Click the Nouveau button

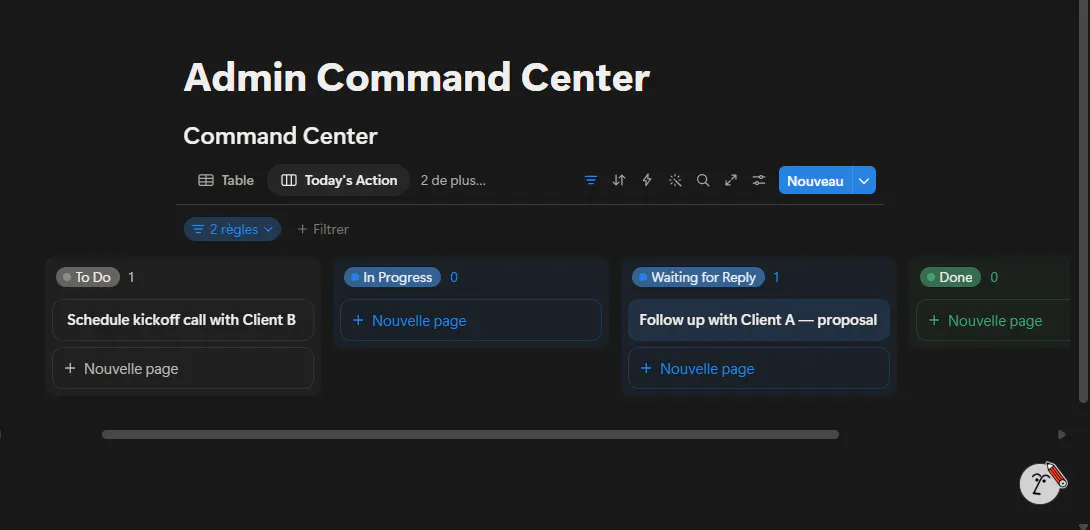(x=815, y=180)
